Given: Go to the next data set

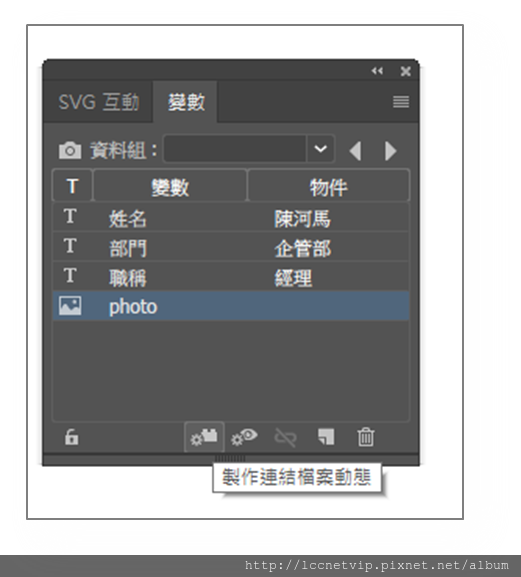Looking at the screenshot, I should [x=390, y=151].
